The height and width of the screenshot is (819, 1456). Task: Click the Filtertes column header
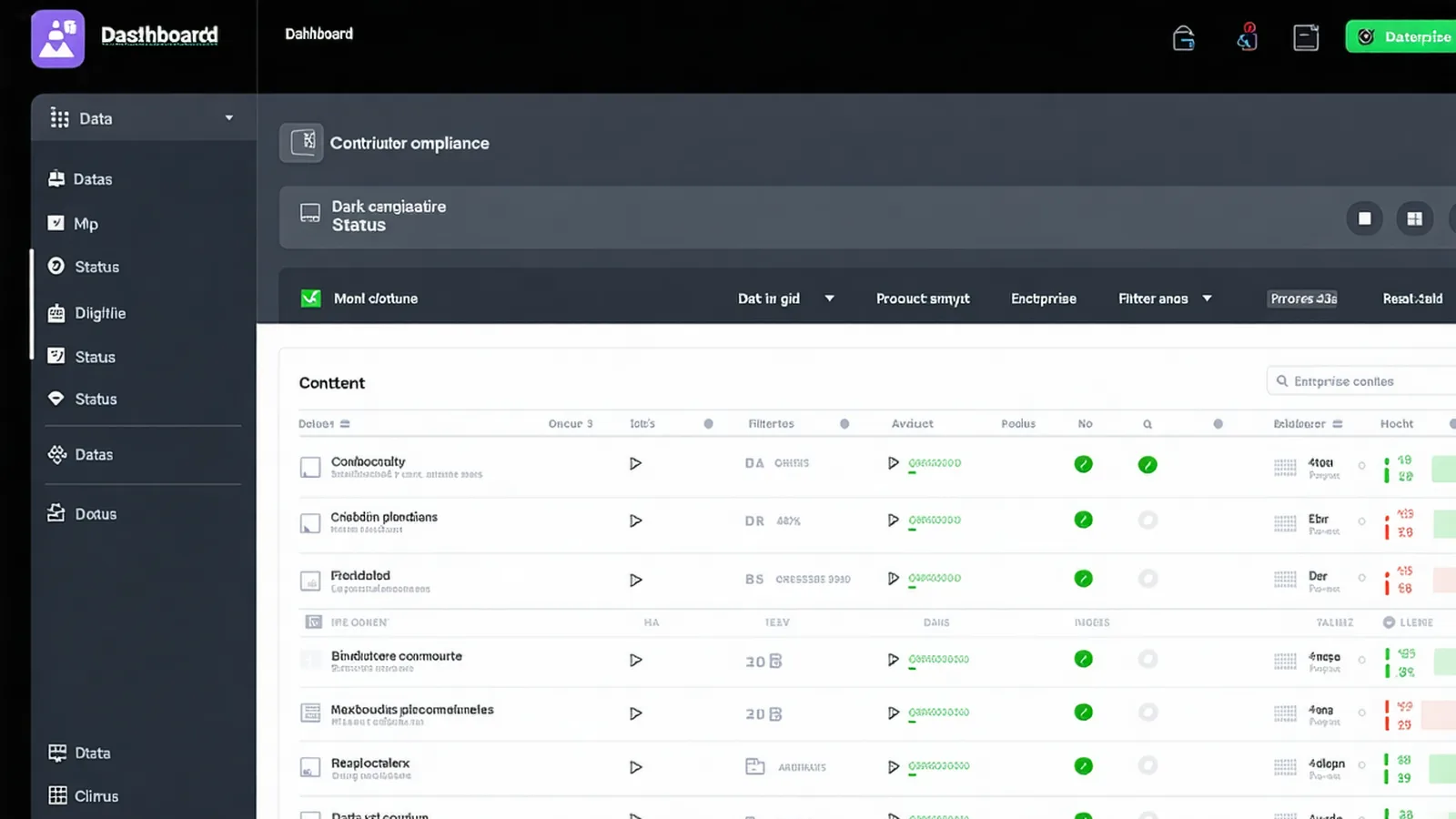pos(771,424)
